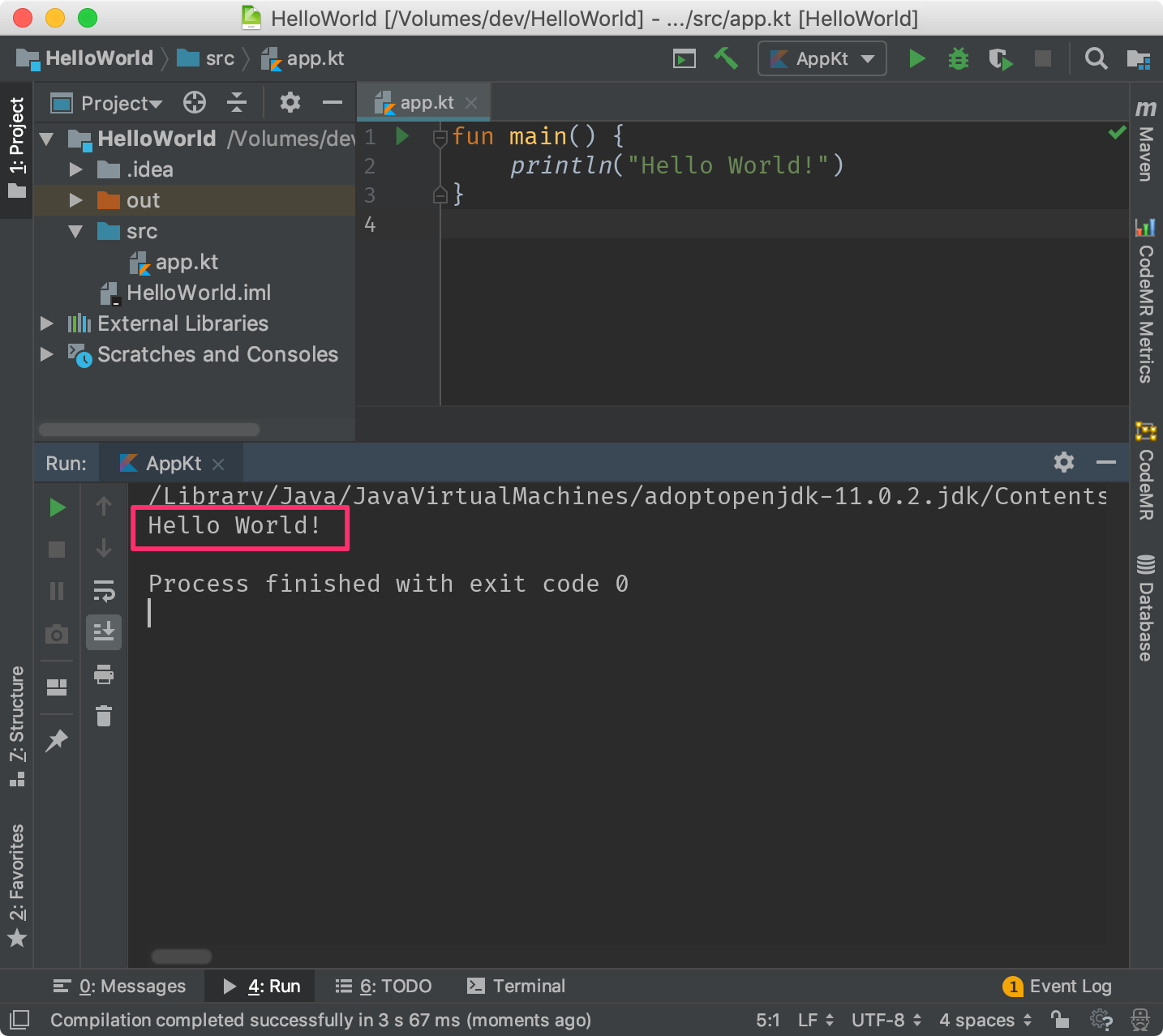Switch to the 4: Run tool tab
This screenshot has width=1163, height=1036.
click(261, 986)
